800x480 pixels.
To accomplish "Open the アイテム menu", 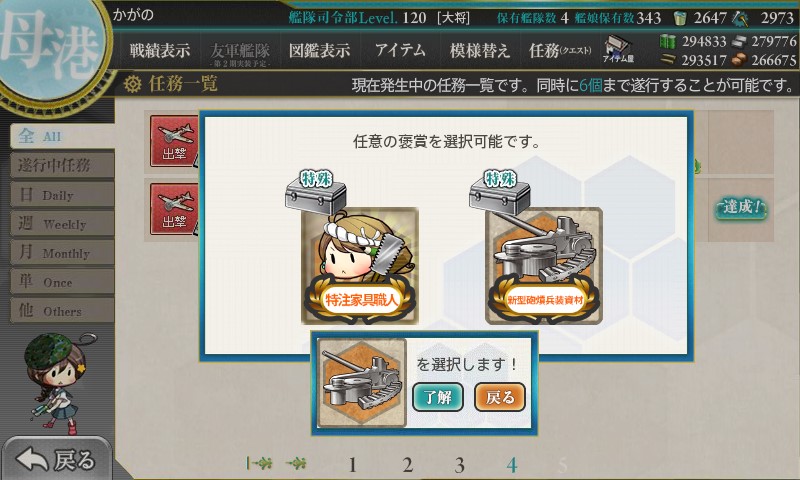I will [400, 50].
